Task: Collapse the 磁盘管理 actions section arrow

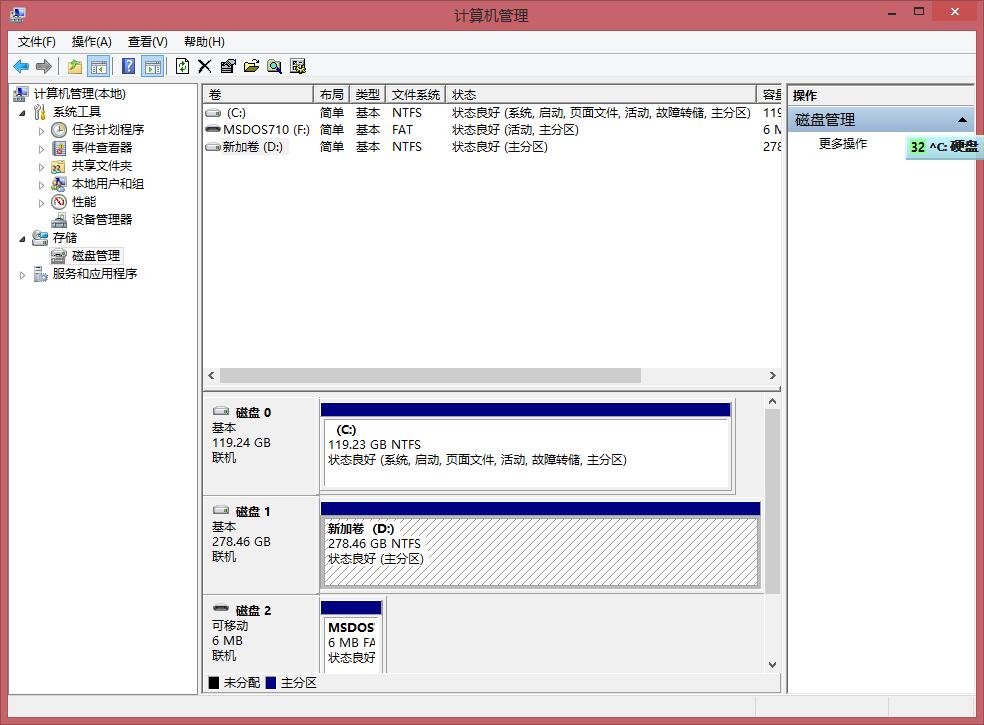Action: pos(962,120)
